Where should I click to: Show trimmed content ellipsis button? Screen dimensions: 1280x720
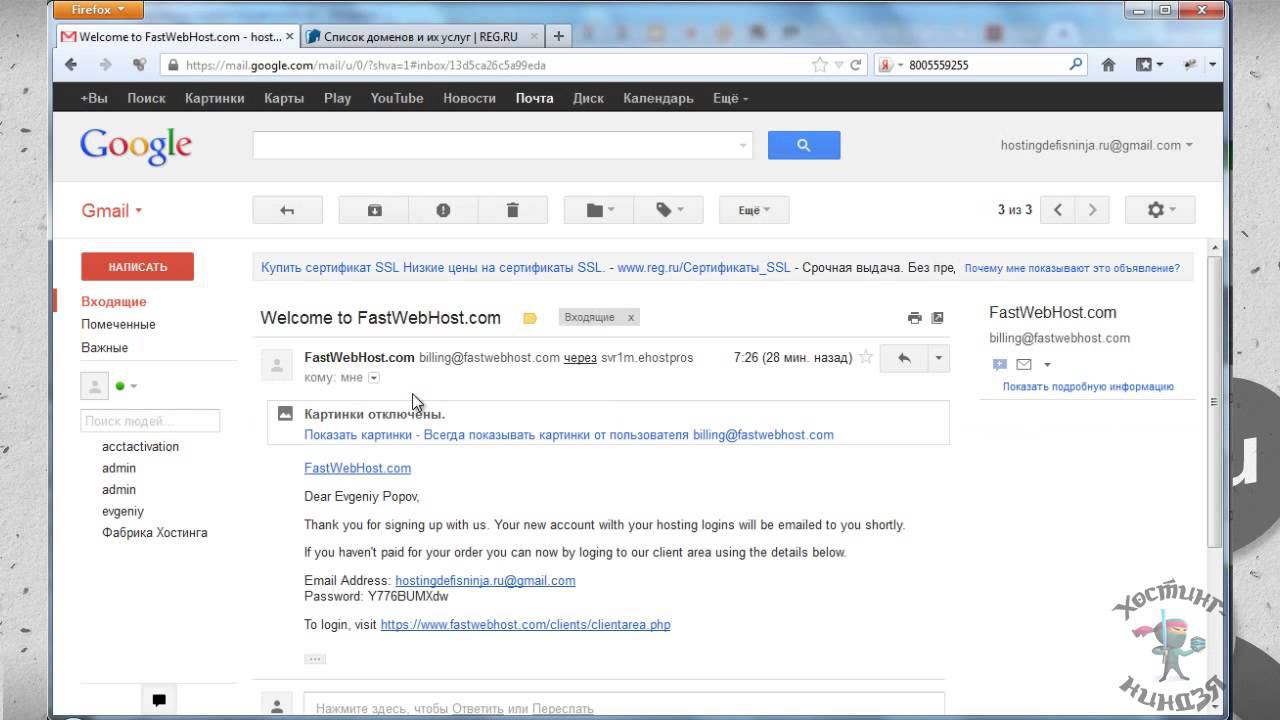click(315, 659)
